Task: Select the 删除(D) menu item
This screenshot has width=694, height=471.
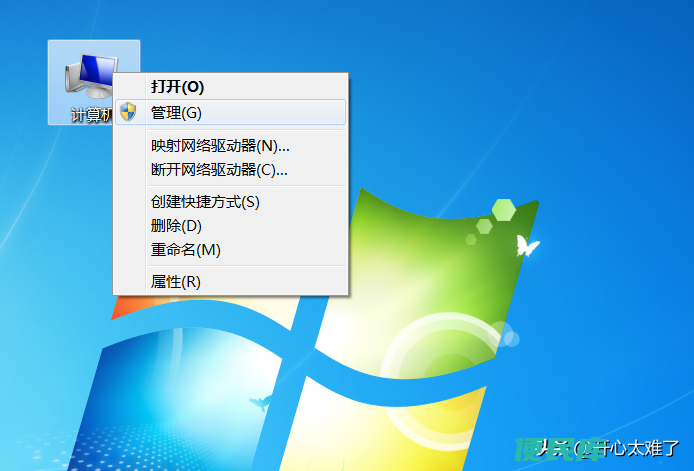Action: [230, 226]
